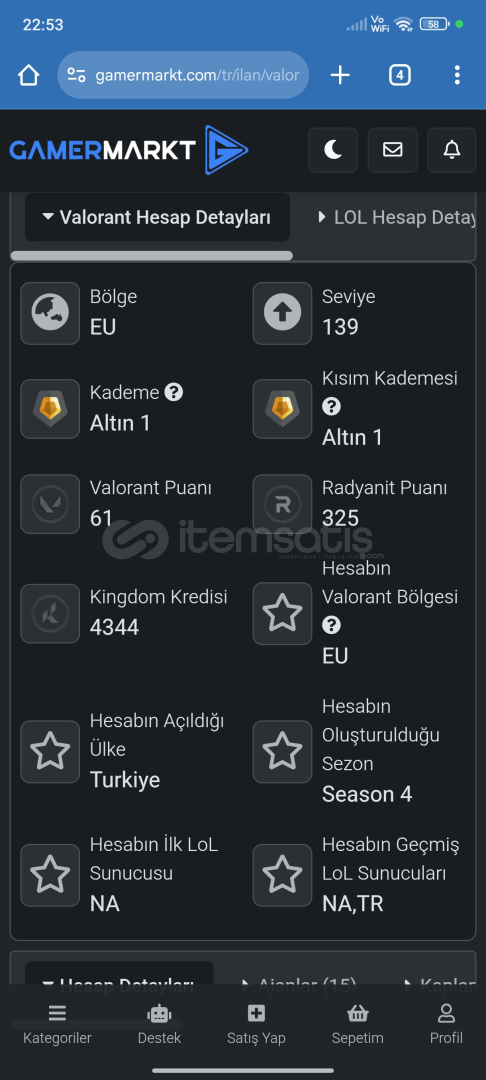Image resolution: width=486 pixels, height=1080 pixels.
Task: Open notifications bell icon
Action: tap(452, 149)
